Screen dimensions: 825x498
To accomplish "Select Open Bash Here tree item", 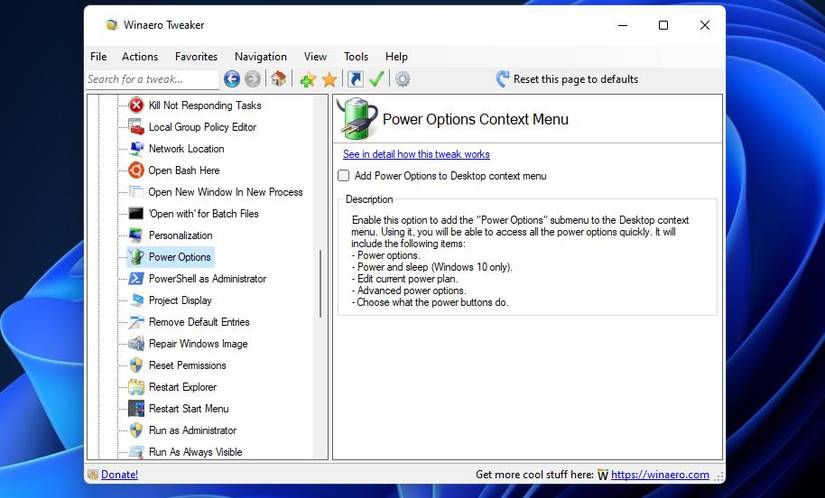I will point(184,170).
